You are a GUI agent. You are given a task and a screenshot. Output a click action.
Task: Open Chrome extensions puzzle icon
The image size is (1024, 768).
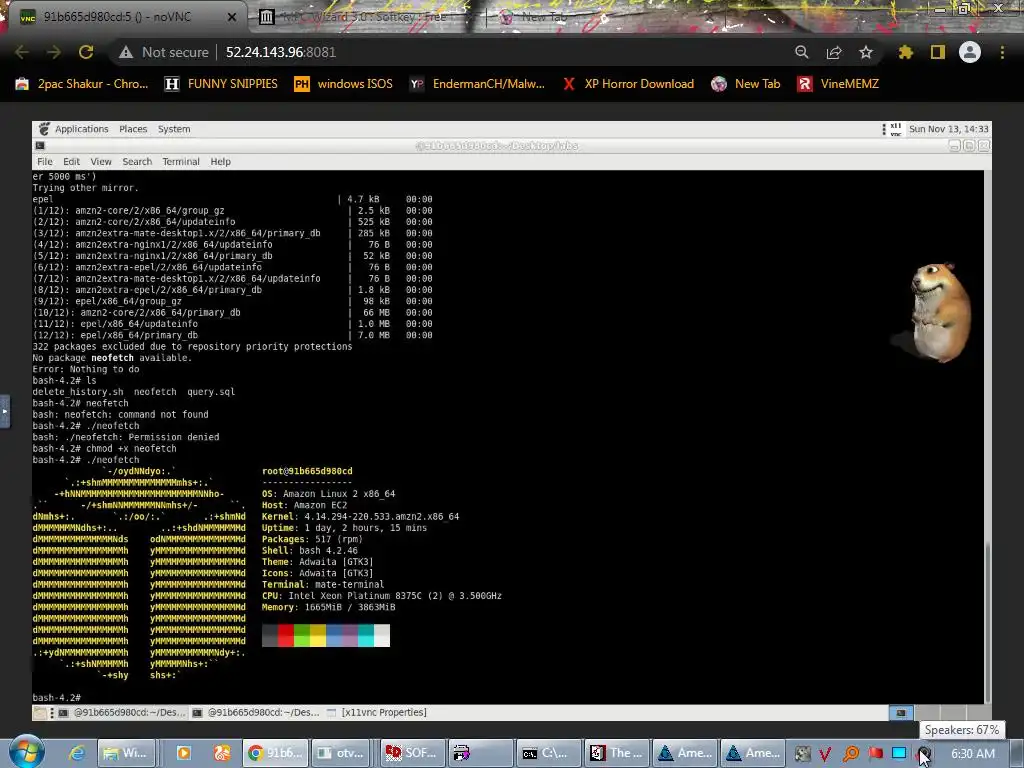tap(905, 52)
